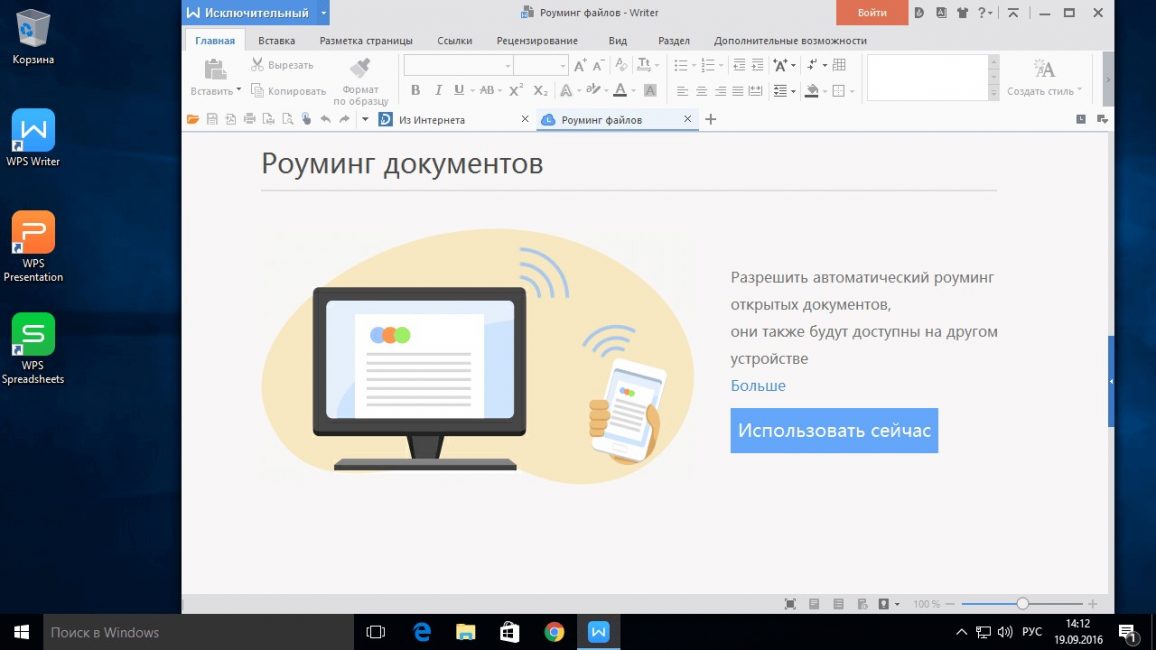This screenshot has width=1156, height=650.
Task: Toggle underline formatting
Action: pyautogui.click(x=459, y=90)
